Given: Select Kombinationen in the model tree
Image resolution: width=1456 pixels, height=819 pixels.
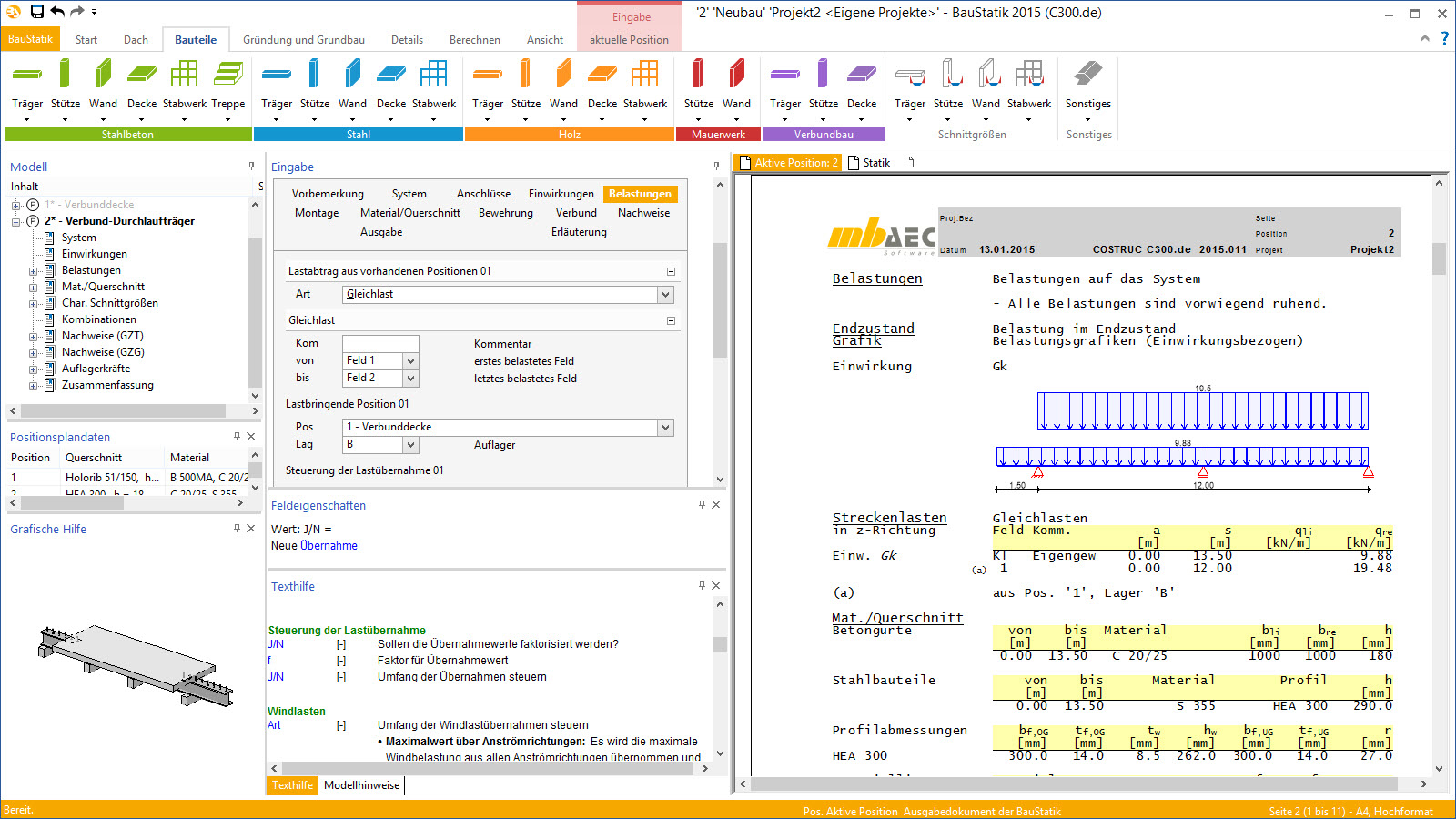Looking at the screenshot, I should (x=99, y=319).
